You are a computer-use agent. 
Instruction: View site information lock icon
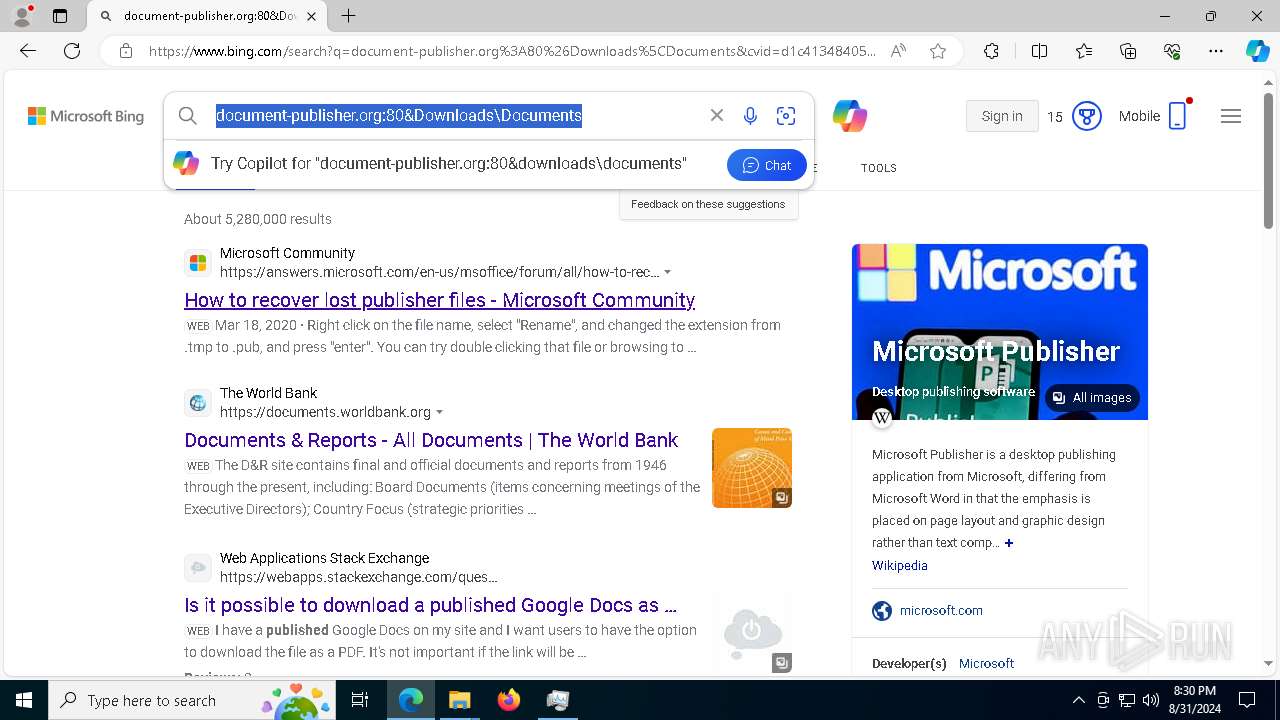pos(126,51)
